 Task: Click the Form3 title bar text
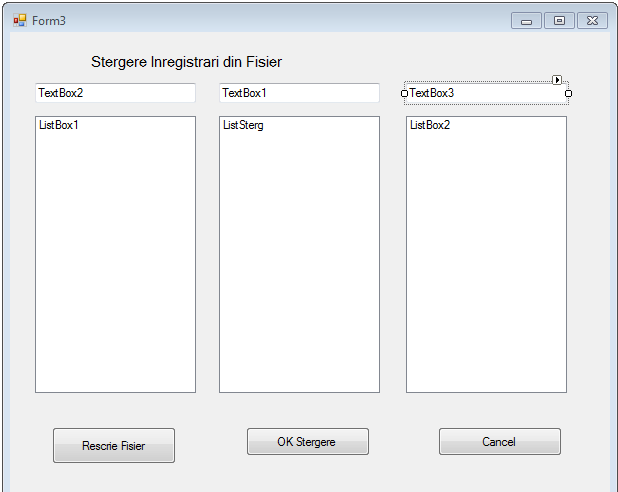49,21
